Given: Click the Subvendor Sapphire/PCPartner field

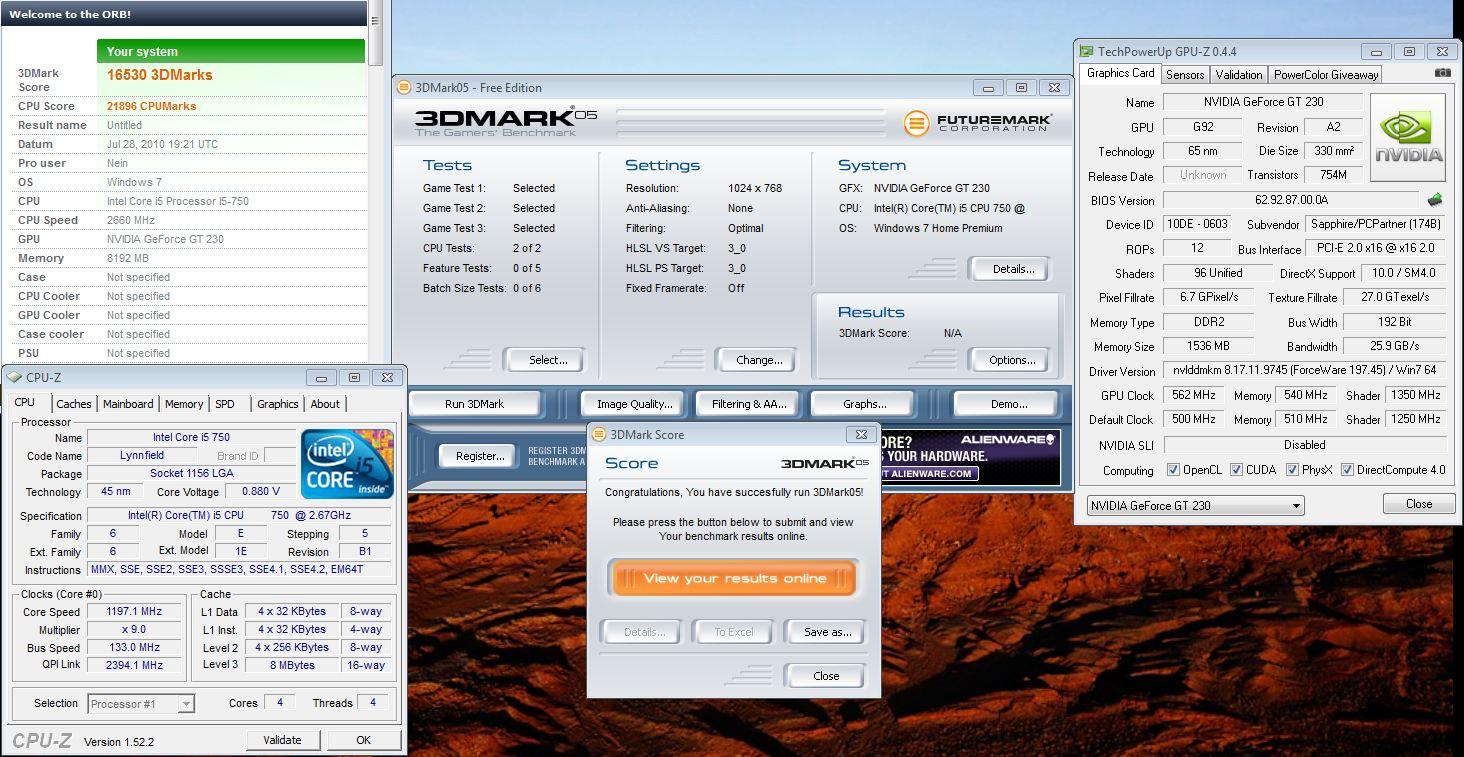Looking at the screenshot, I should coord(1375,224).
